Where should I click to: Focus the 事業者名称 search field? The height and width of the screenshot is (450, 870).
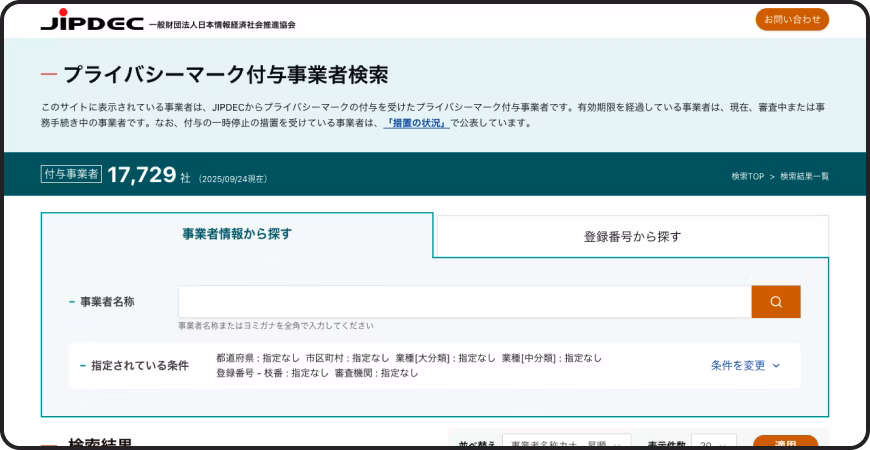point(465,302)
